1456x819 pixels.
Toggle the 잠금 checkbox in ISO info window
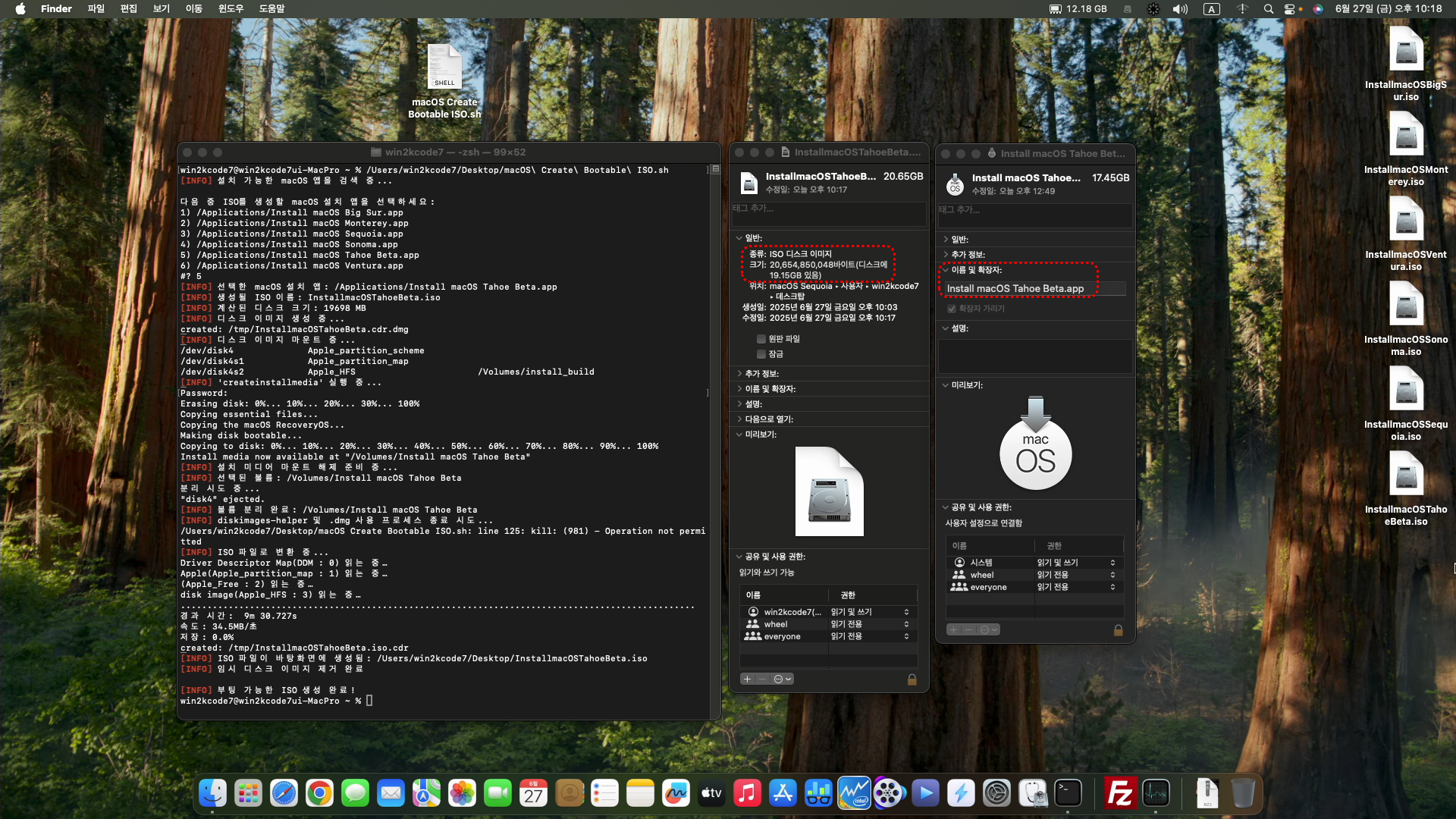(x=761, y=354)
